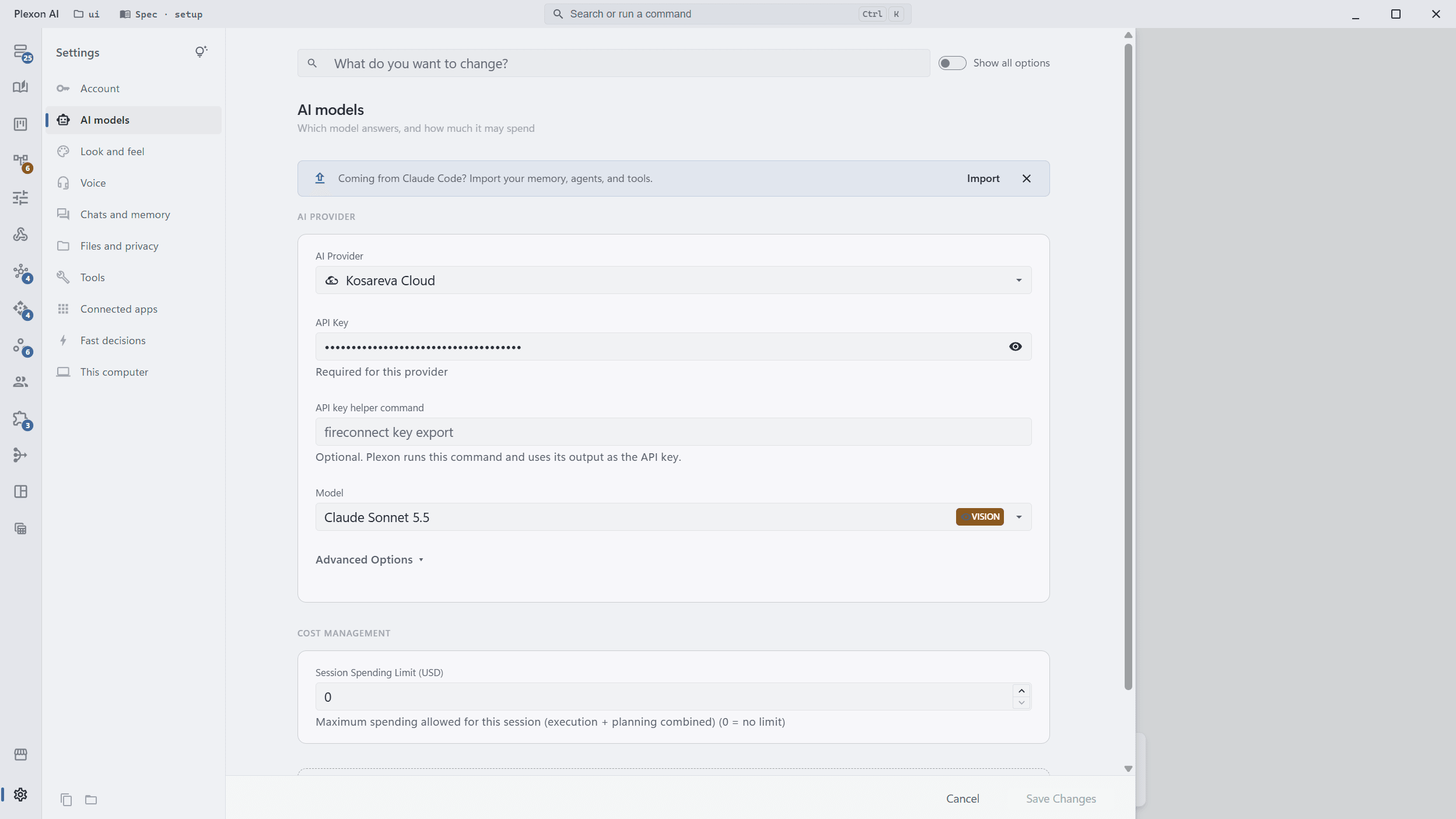
Task: Click the settings page vertical scrollbar
Action: click(1128, 367)
